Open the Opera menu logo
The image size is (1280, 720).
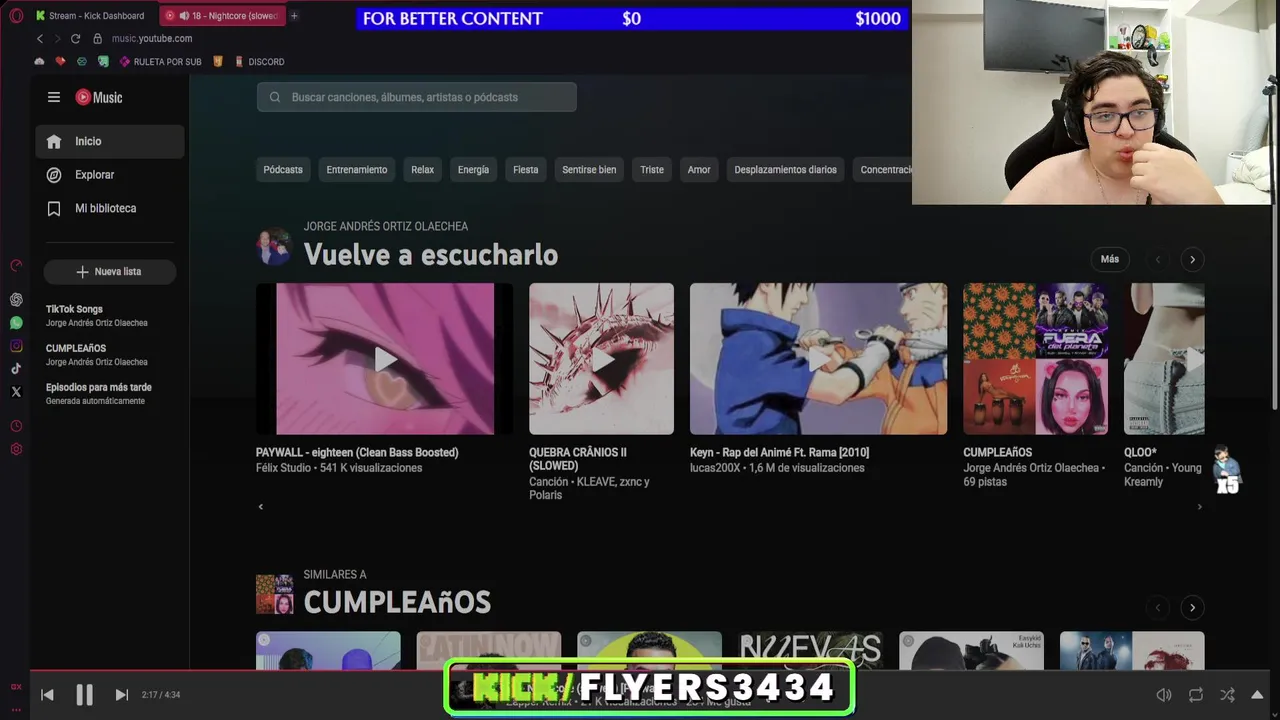click(16, 15)
